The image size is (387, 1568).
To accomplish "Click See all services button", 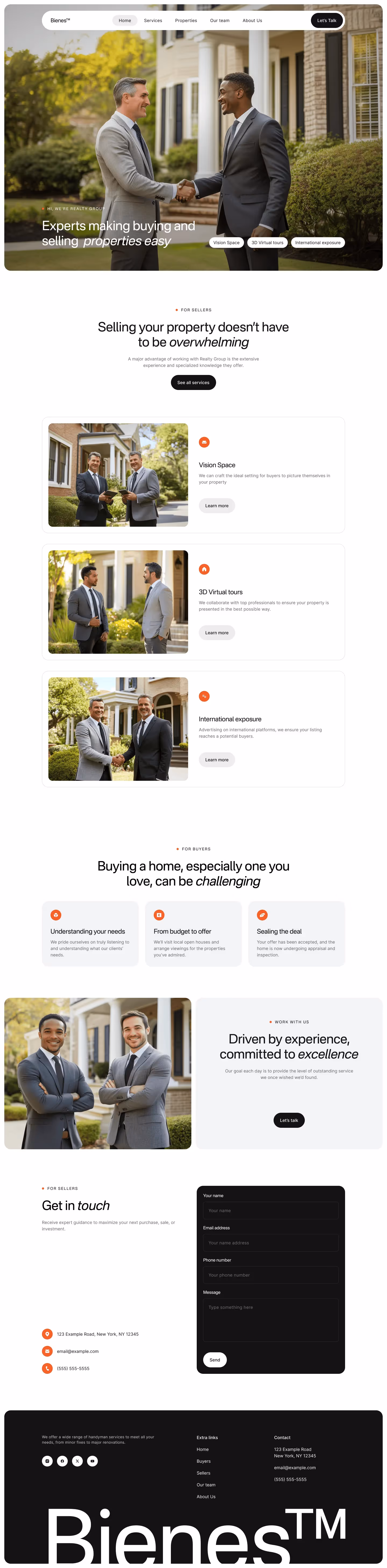I will pos(193,382).
